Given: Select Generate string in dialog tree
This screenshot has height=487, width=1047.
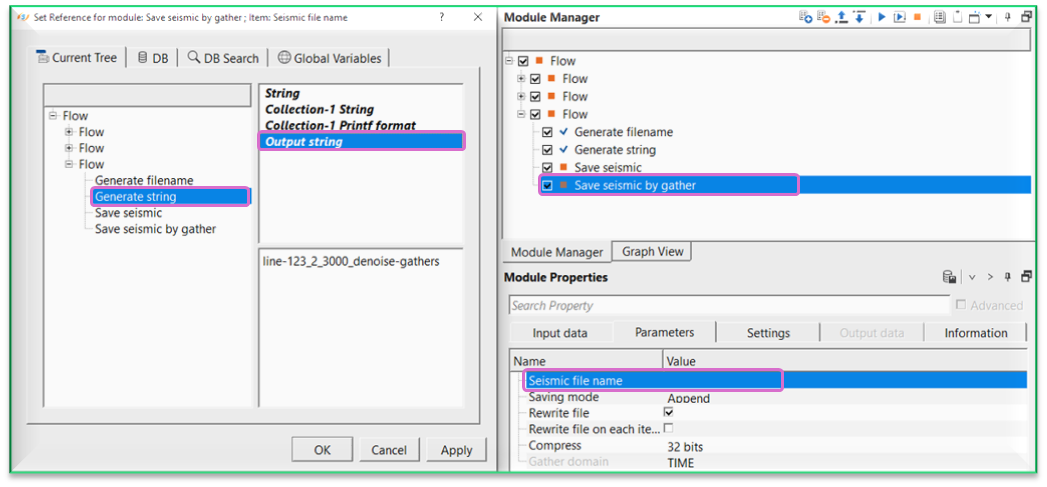Looking at the screenshot, I should [x=136, y=196].
